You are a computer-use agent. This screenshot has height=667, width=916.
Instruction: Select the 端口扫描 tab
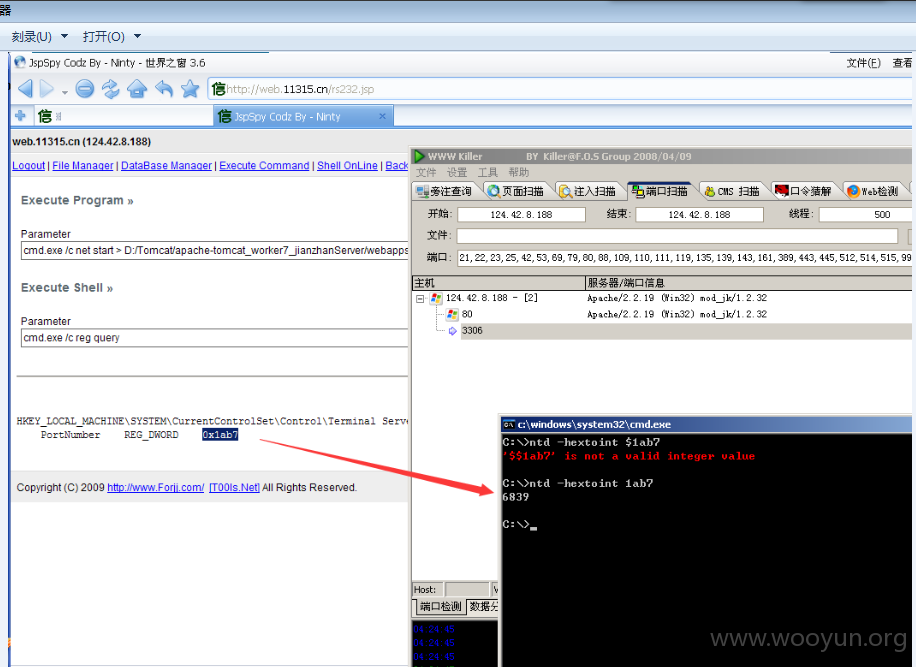(x=660, y=191)
